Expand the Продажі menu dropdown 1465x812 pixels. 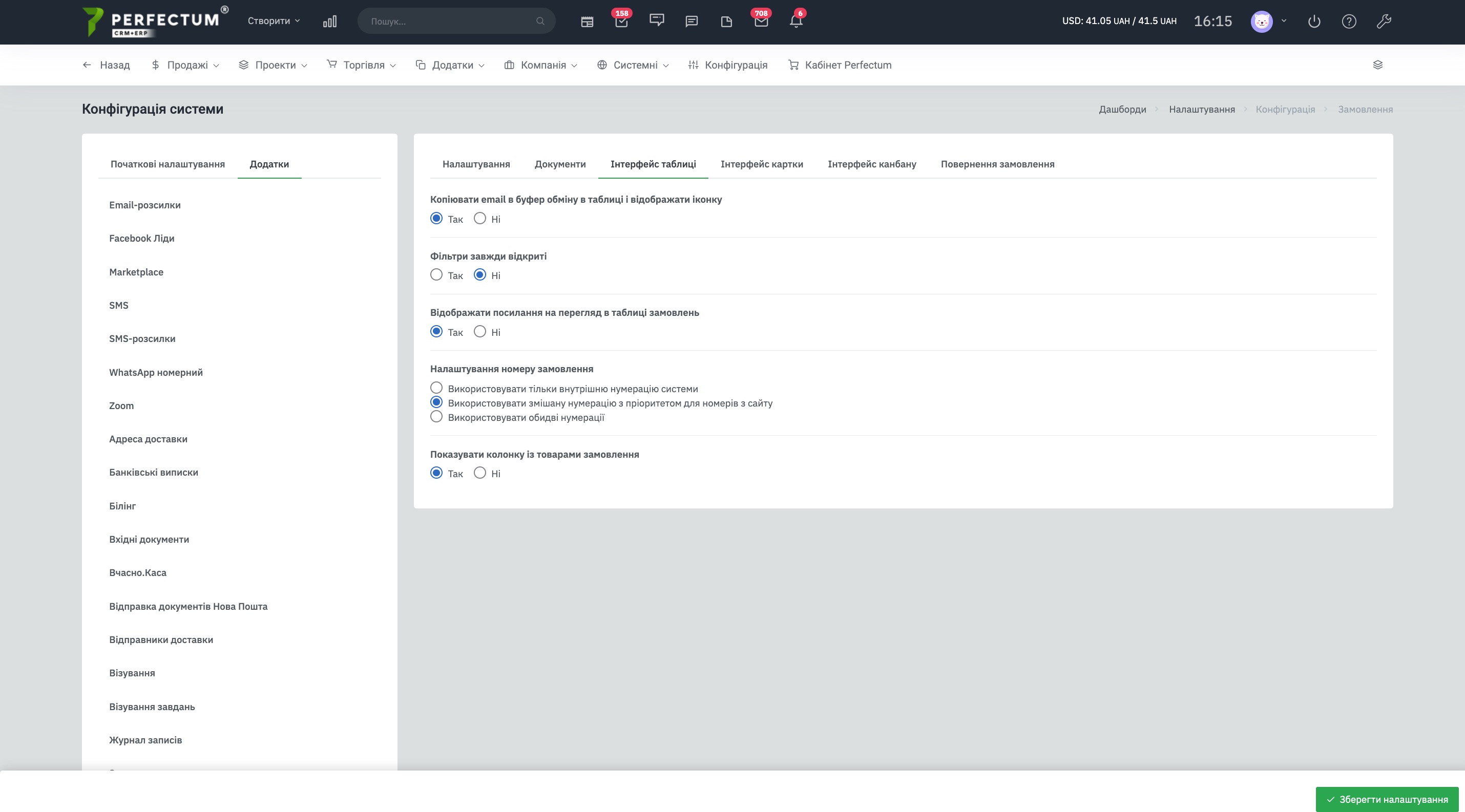185,65
